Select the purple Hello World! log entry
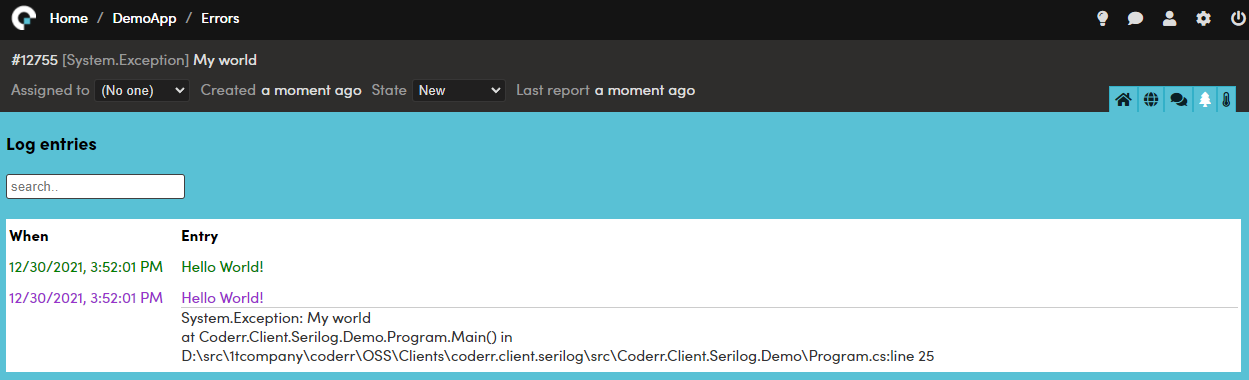Screen dimensions: 1249x380 [222, 297]
